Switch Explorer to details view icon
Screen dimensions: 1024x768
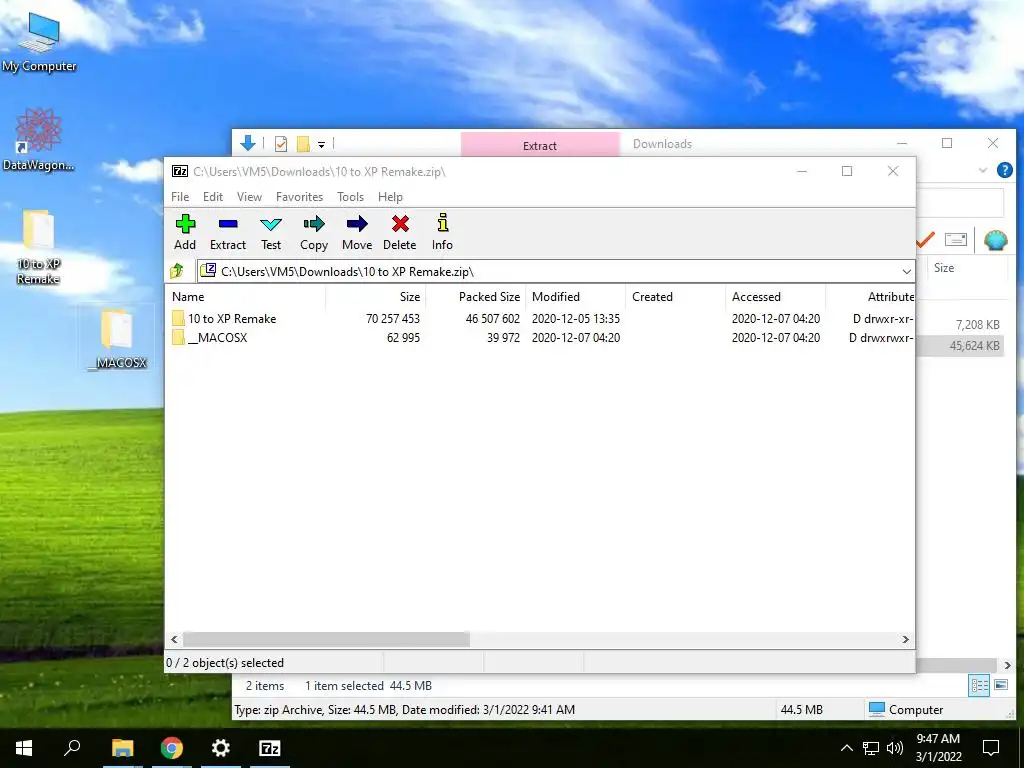pyautogui.click(x=979, y=685)
